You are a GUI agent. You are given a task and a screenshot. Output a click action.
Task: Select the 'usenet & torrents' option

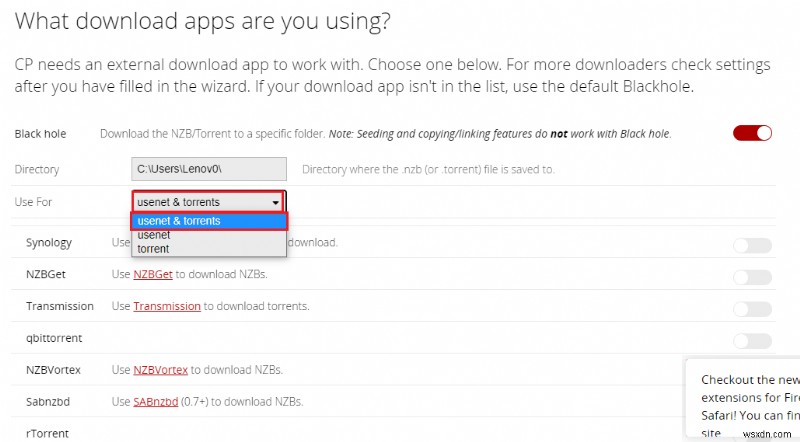pos(209,221)
